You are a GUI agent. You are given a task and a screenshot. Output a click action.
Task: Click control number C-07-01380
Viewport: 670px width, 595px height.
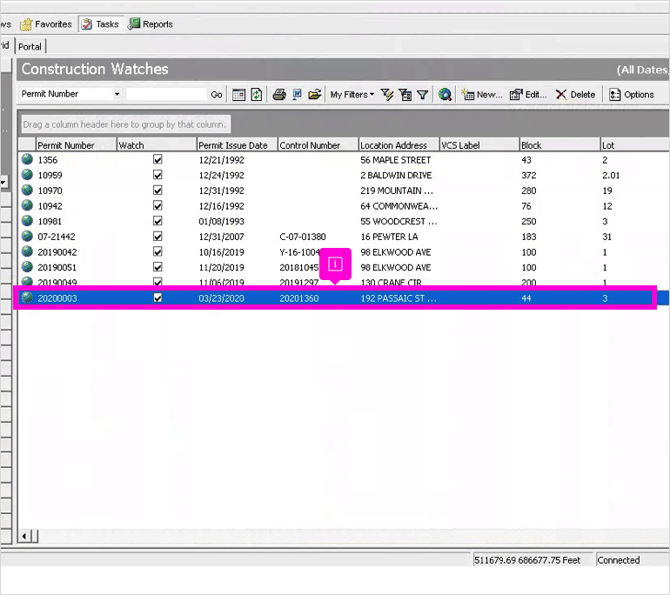303,237
